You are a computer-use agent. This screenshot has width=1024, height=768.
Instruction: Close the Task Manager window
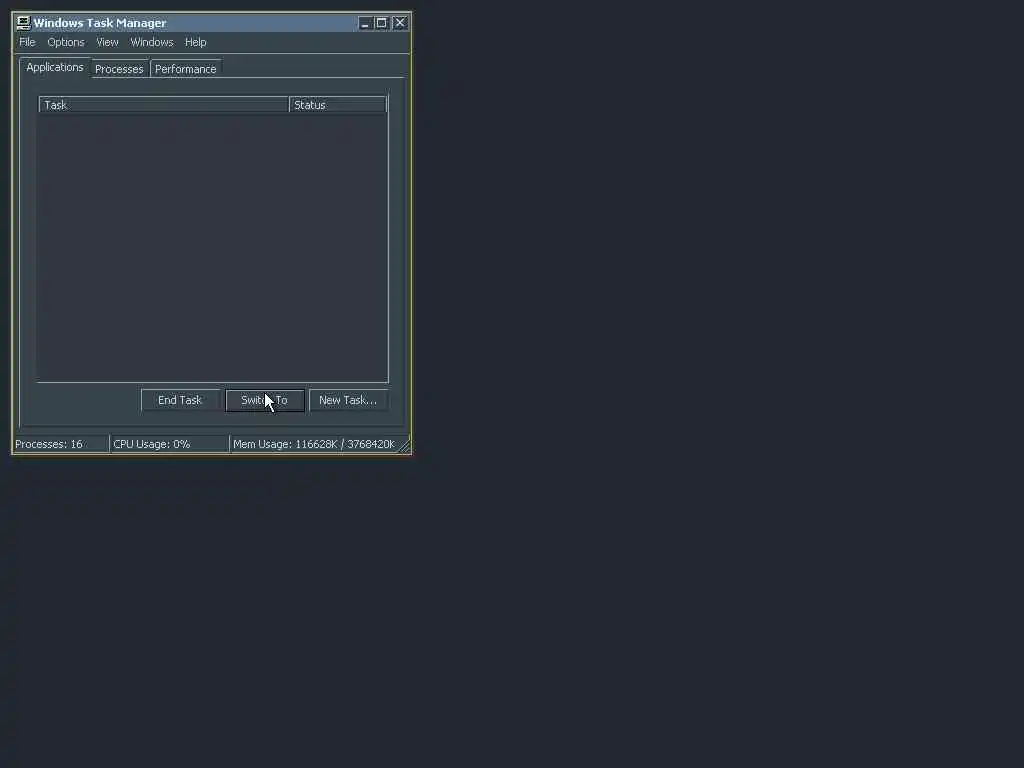pos(400,23)
